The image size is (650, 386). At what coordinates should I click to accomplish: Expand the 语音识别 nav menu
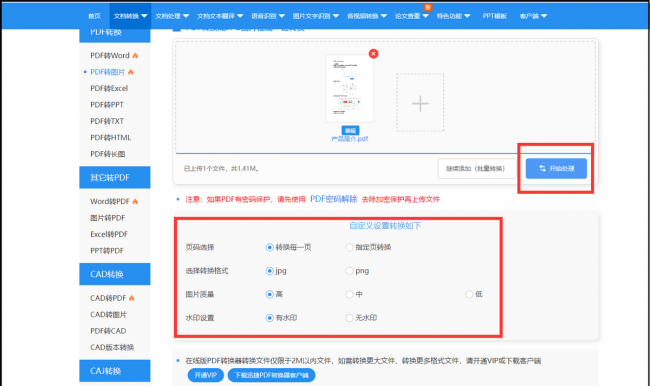268,16
